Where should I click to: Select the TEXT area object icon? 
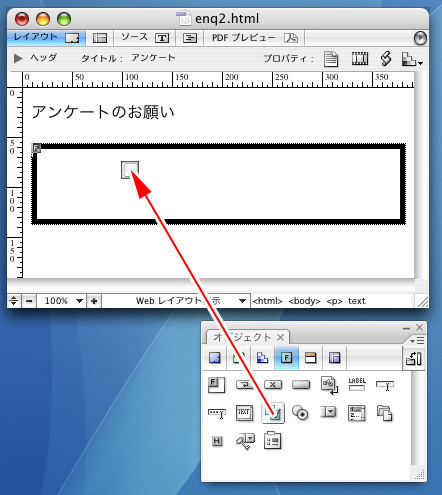(x=244, y=413)
